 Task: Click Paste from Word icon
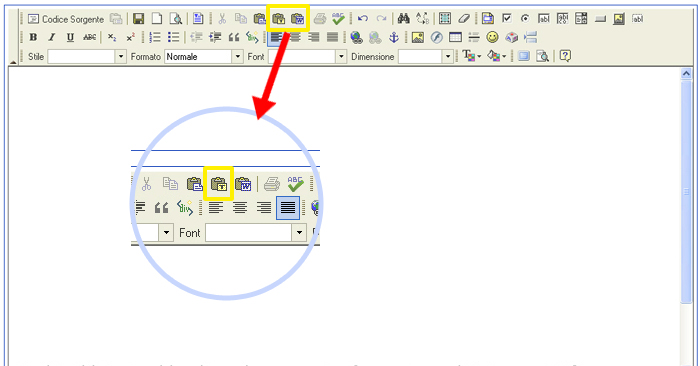point(297,19)
